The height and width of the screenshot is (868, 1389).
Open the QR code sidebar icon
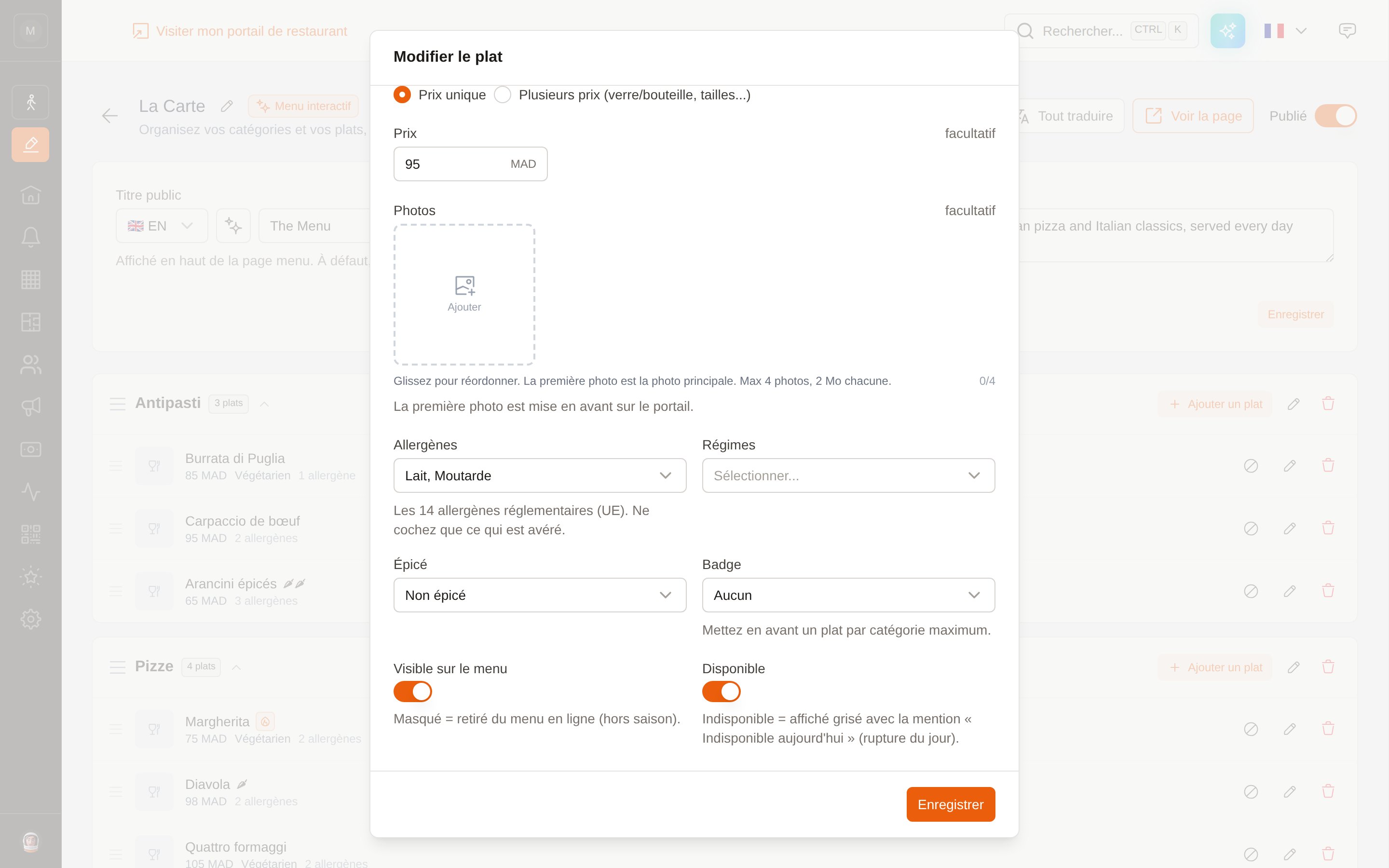(30, 534)
